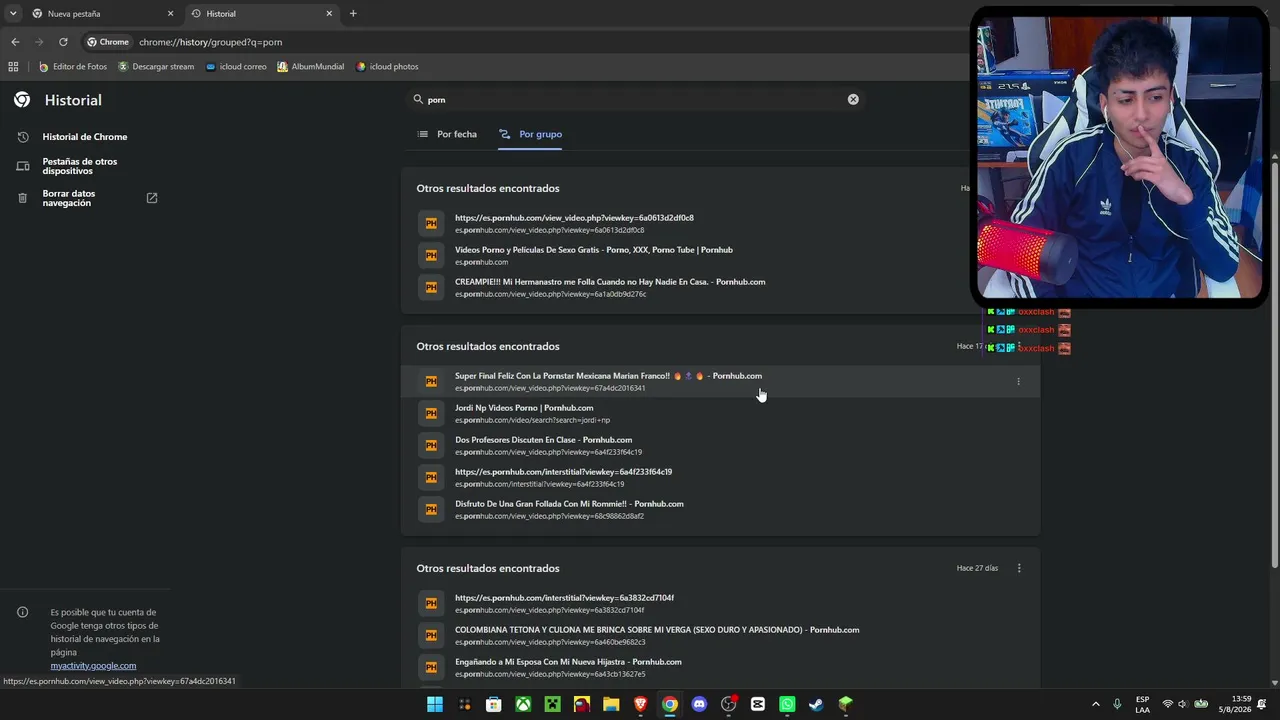Screen dimensions: 1280x720
Task: Follow the myactivity.google.com link
Action: click(x=93, y=666)
